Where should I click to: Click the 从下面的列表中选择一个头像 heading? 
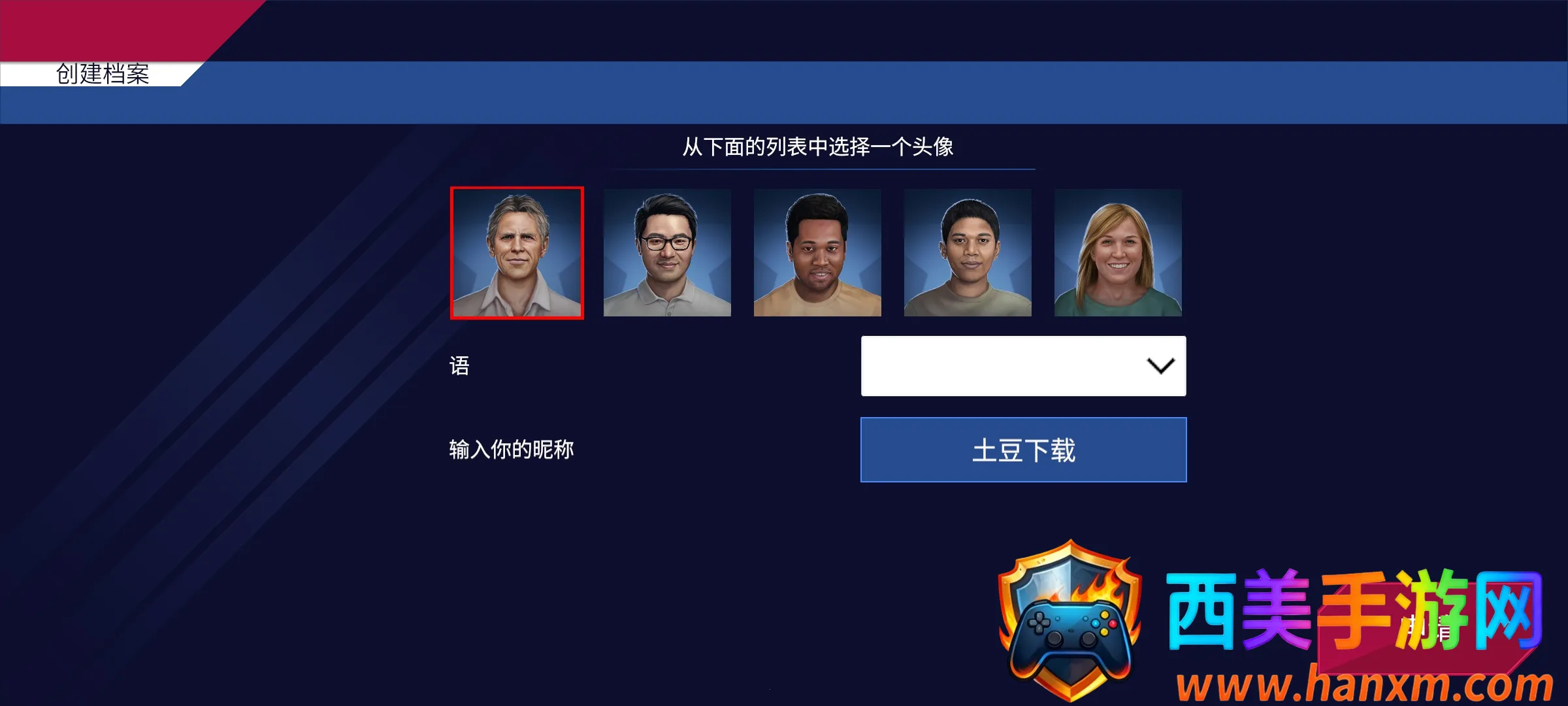818,146
